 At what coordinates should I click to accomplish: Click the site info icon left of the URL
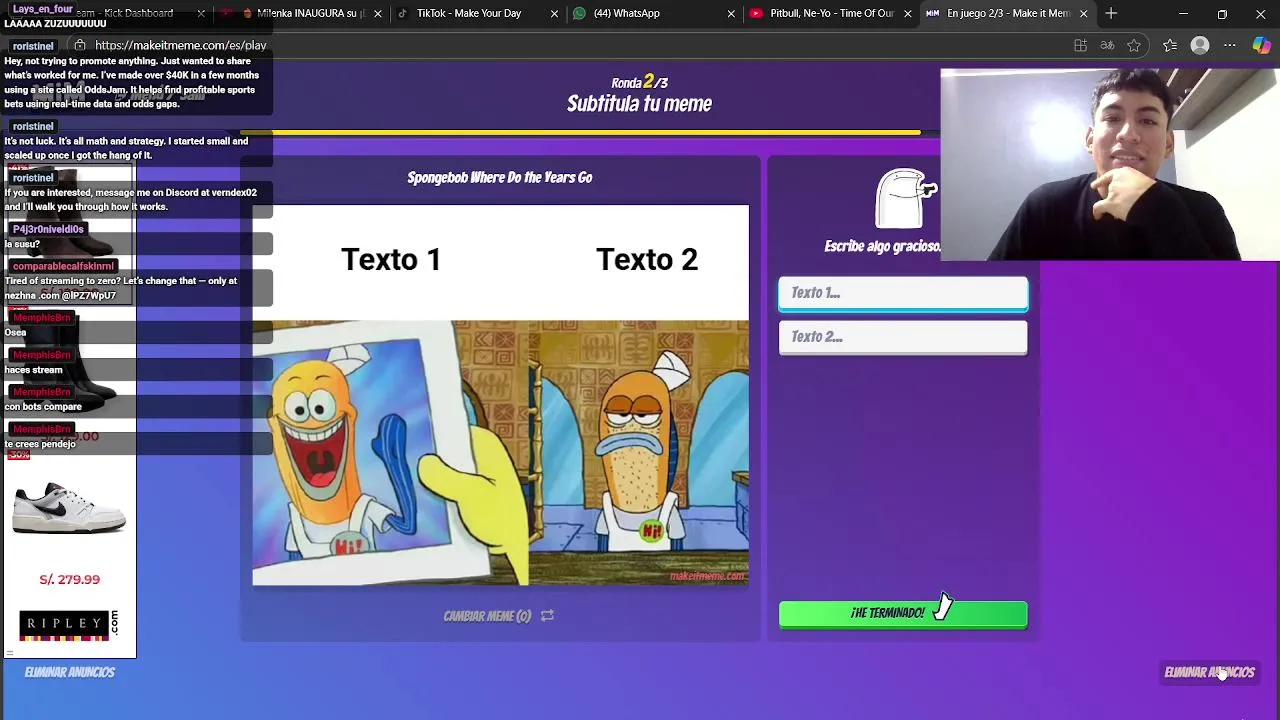[x=80, y=45]
